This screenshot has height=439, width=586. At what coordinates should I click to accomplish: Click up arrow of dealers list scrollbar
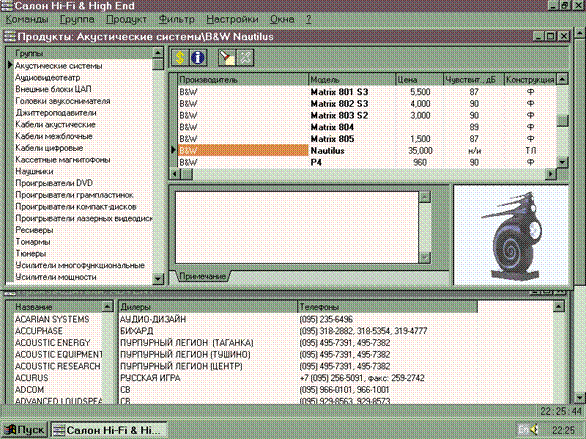click(558, 307)
